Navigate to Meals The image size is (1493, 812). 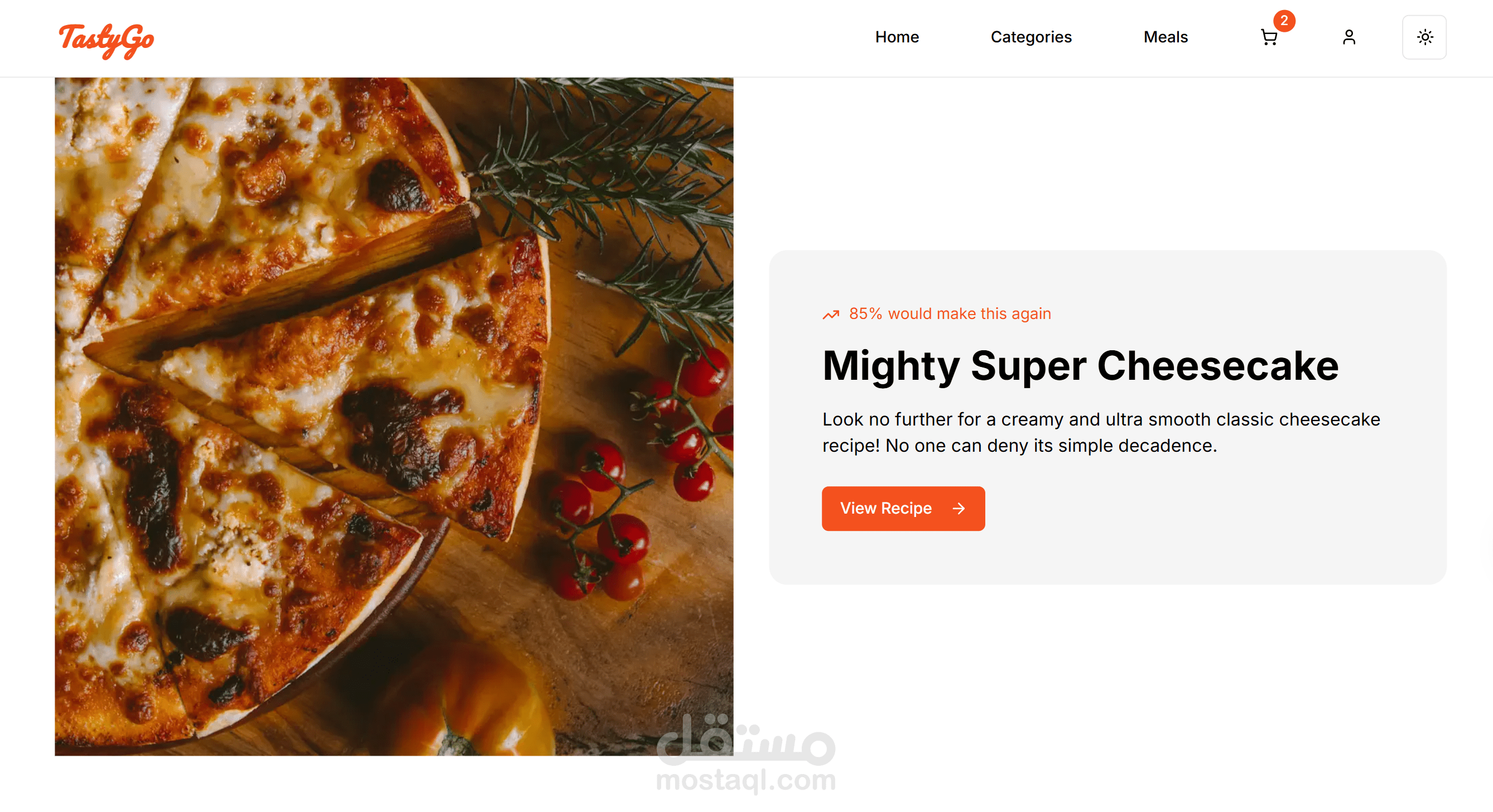click(1165, 37)
